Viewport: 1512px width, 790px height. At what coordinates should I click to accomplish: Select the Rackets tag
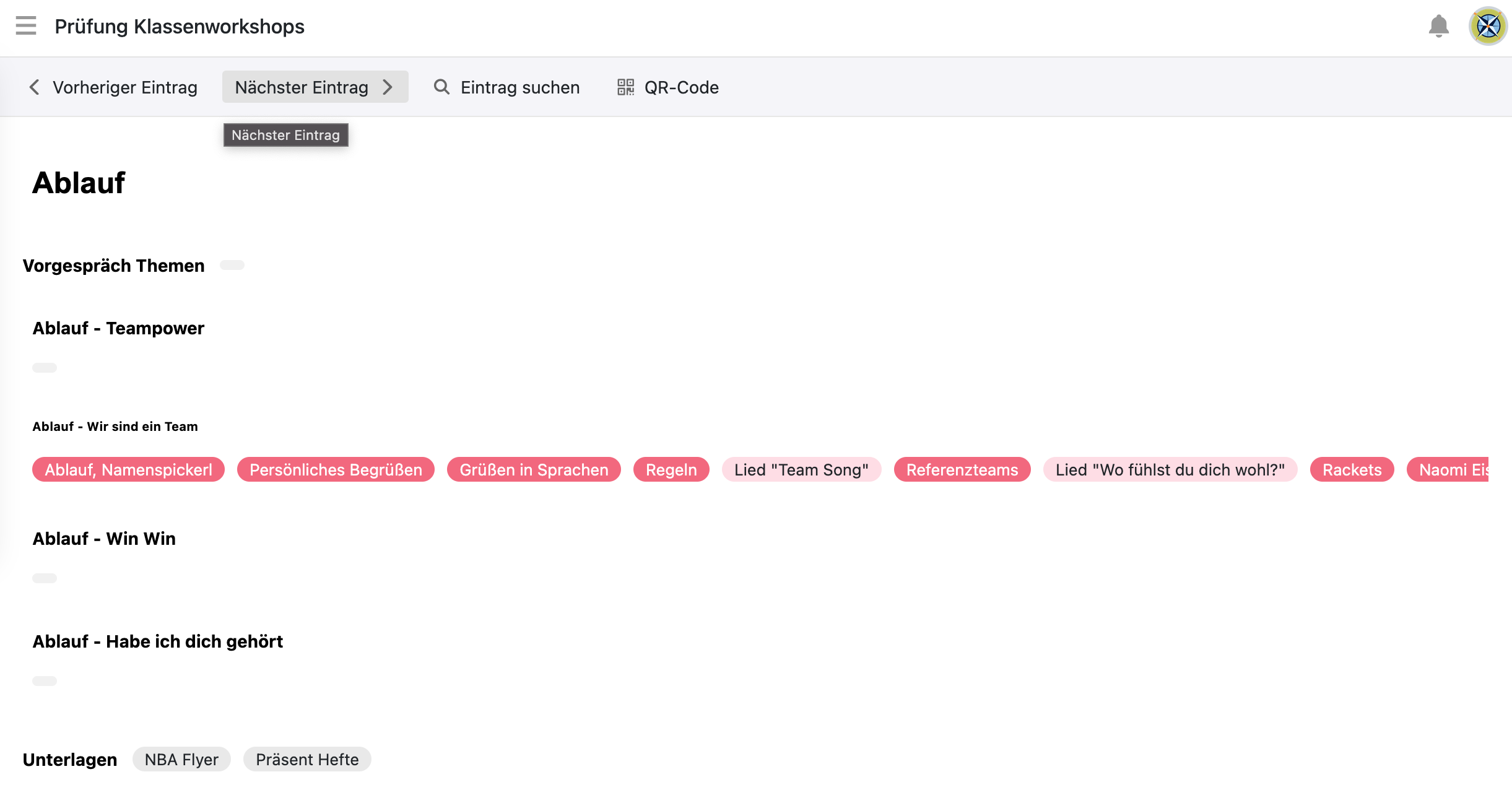coord(1352,470)
